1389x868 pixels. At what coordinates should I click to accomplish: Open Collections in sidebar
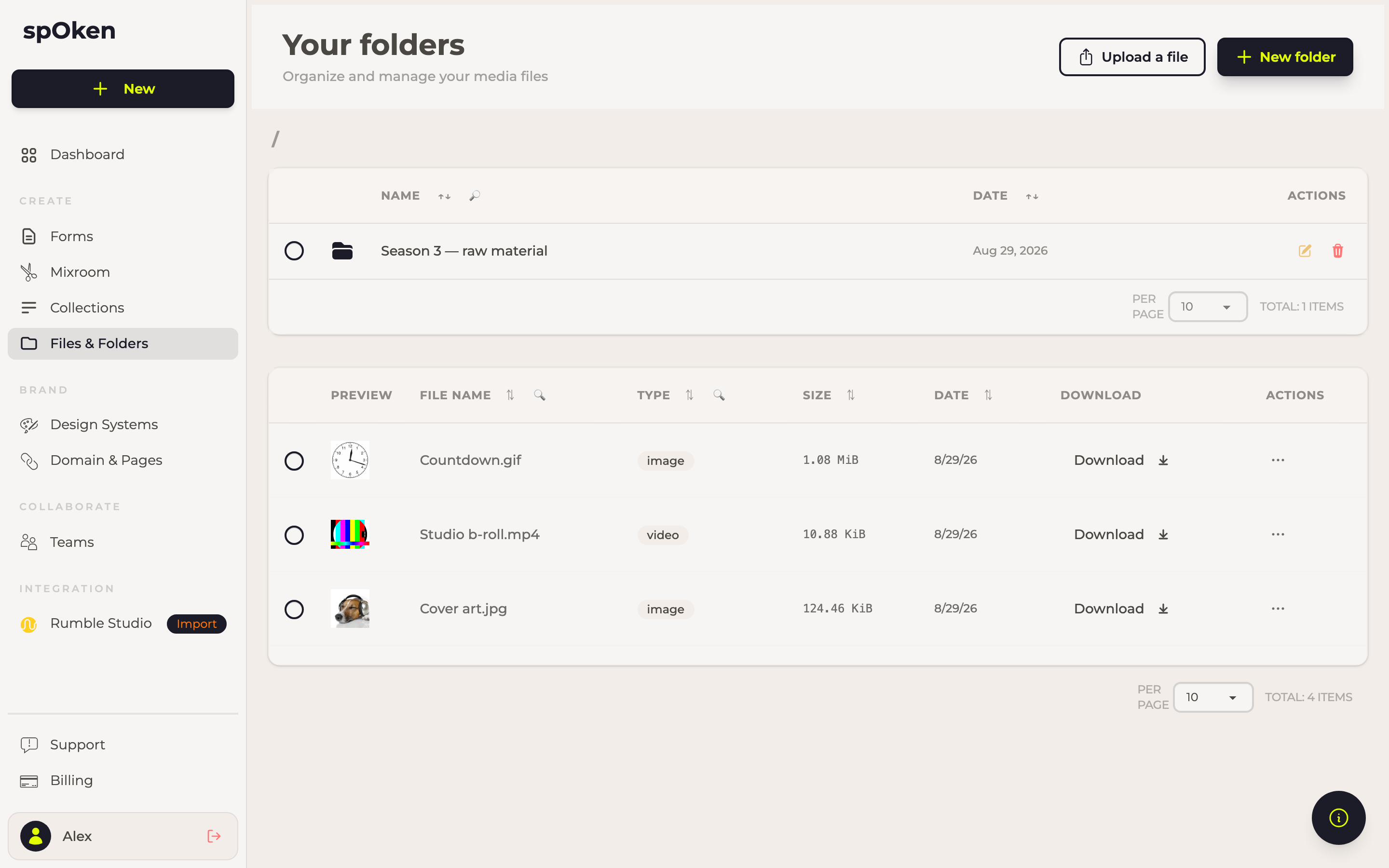123,308
